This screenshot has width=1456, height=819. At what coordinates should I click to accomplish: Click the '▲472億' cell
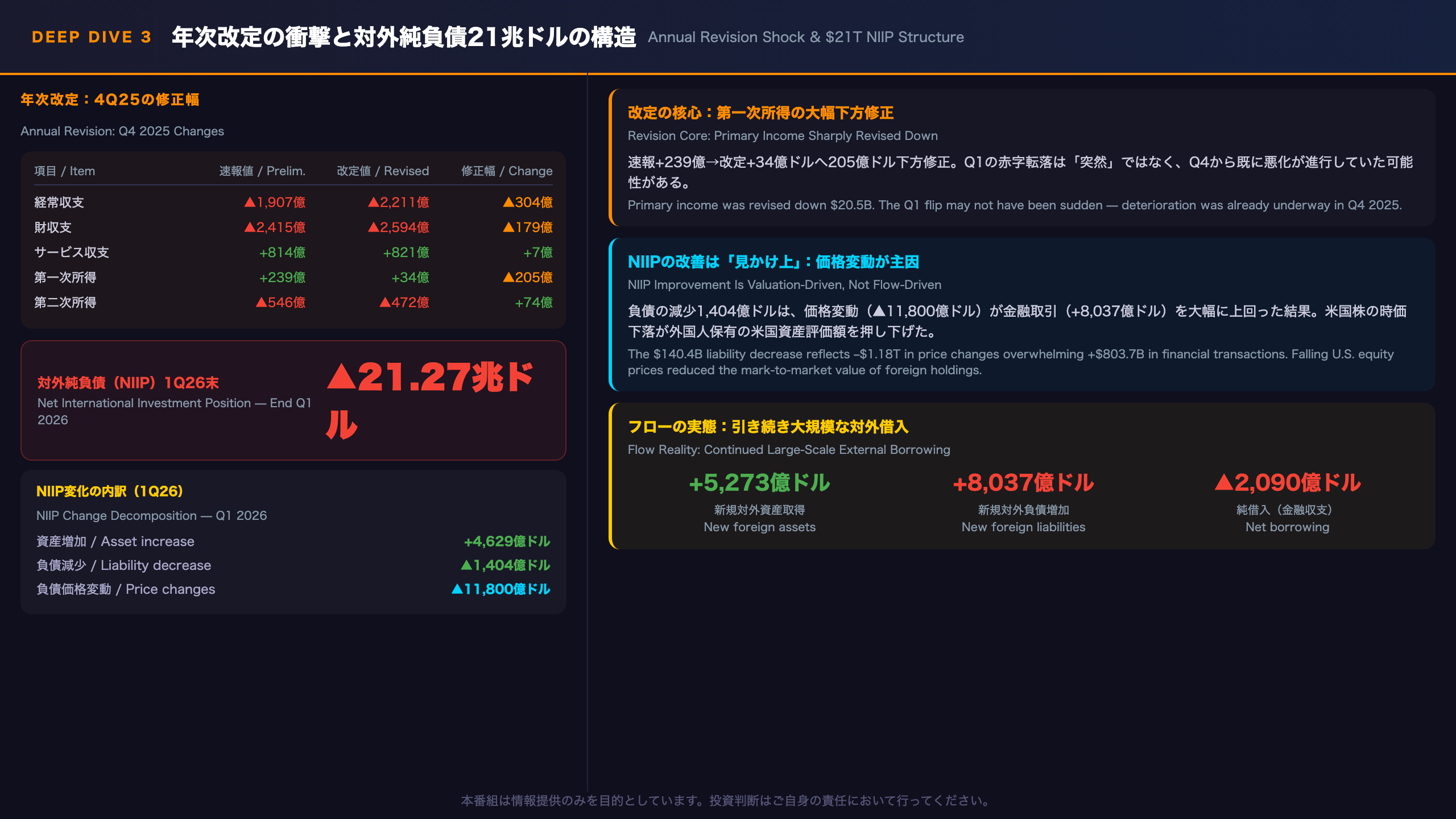(404, 302)
